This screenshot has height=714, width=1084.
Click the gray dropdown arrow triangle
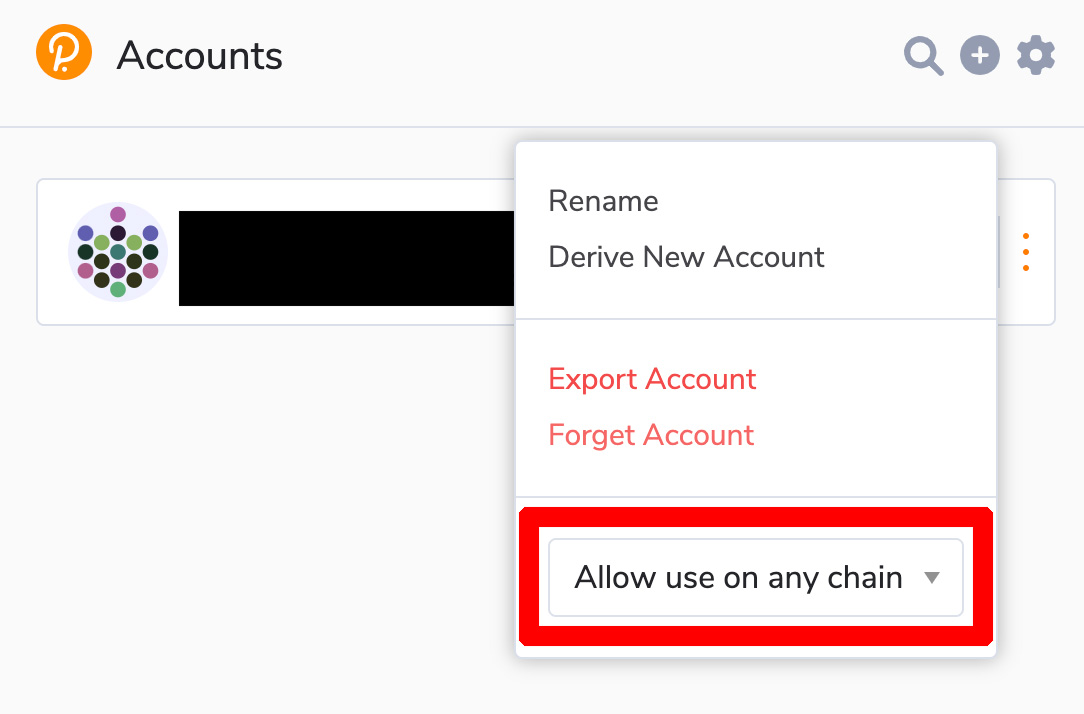[932, 578]
